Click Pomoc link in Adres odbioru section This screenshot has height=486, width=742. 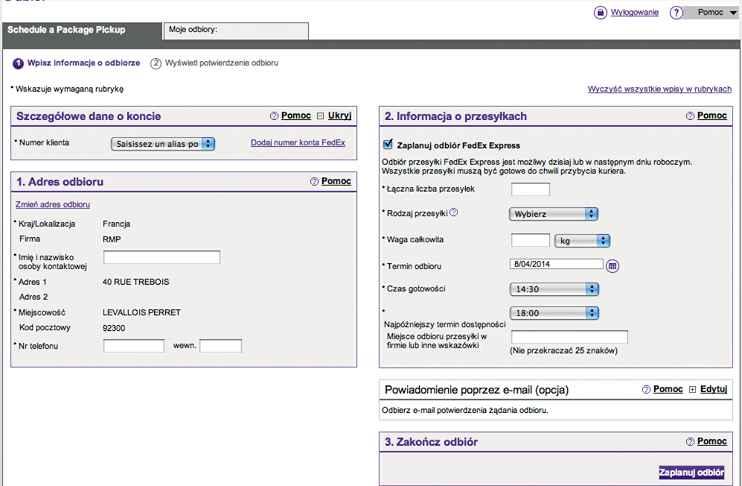click(x=336, y=181)
